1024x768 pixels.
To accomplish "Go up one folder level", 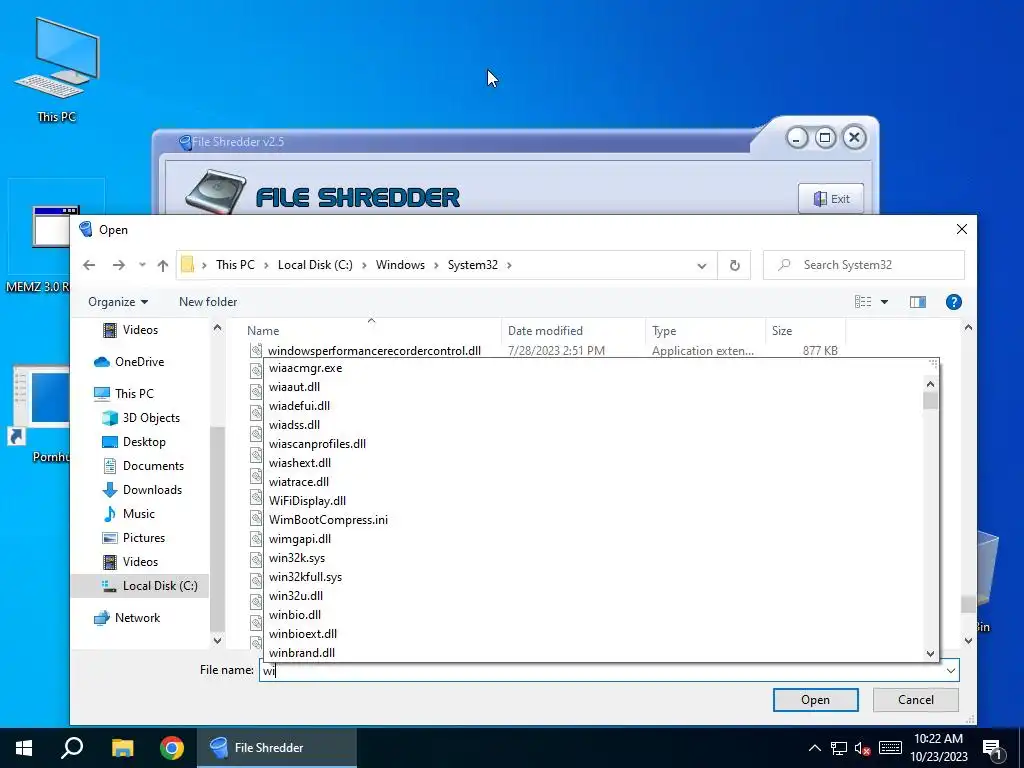I will tap(163, 265).
